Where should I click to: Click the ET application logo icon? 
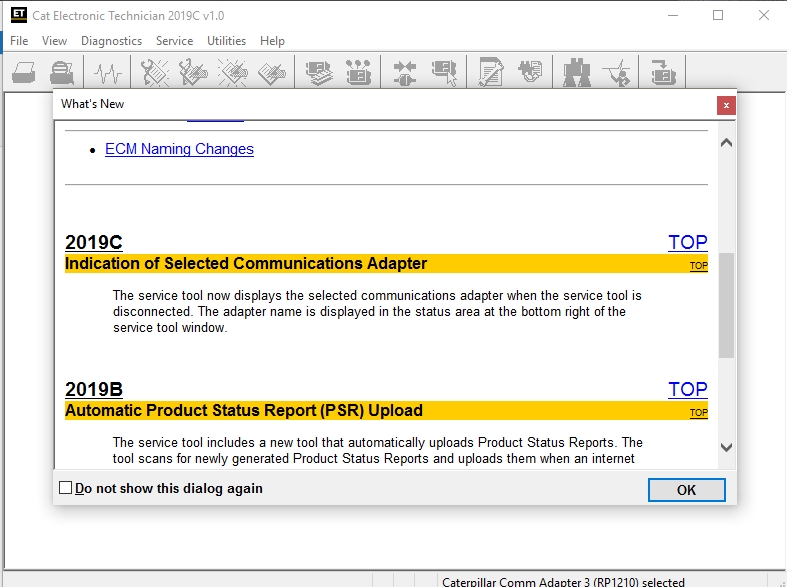pyautogui.click(x=19, y=15)
